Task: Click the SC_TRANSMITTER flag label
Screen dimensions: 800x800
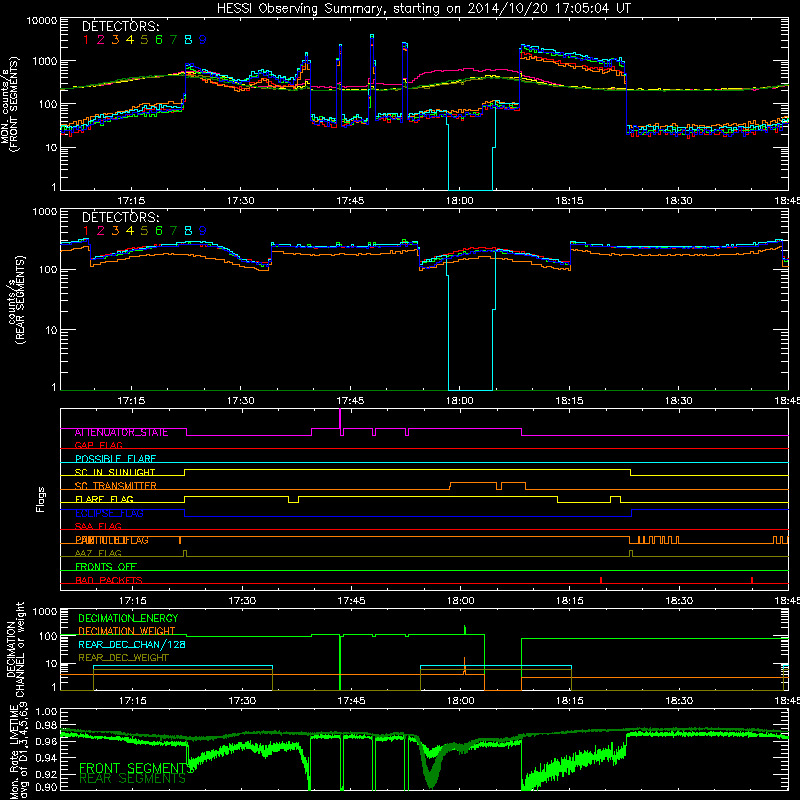Action: (116, 486)
